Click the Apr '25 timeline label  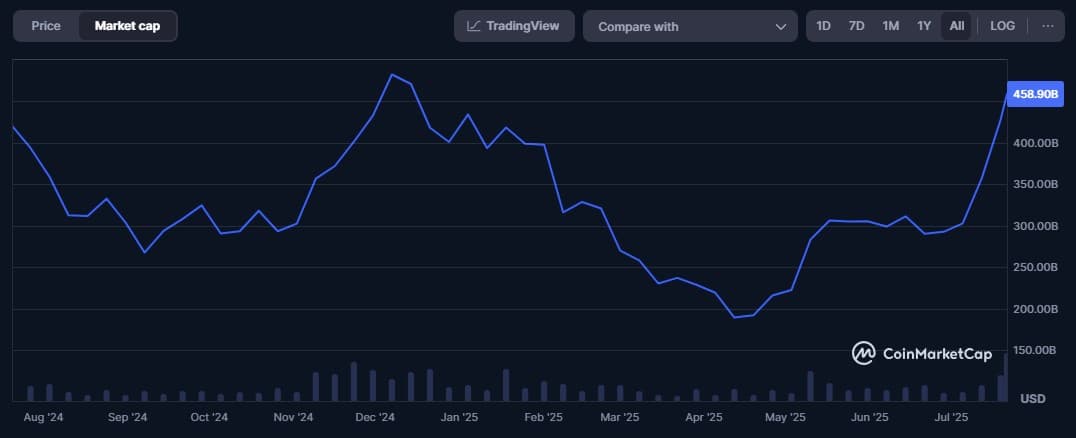[702, 417]
